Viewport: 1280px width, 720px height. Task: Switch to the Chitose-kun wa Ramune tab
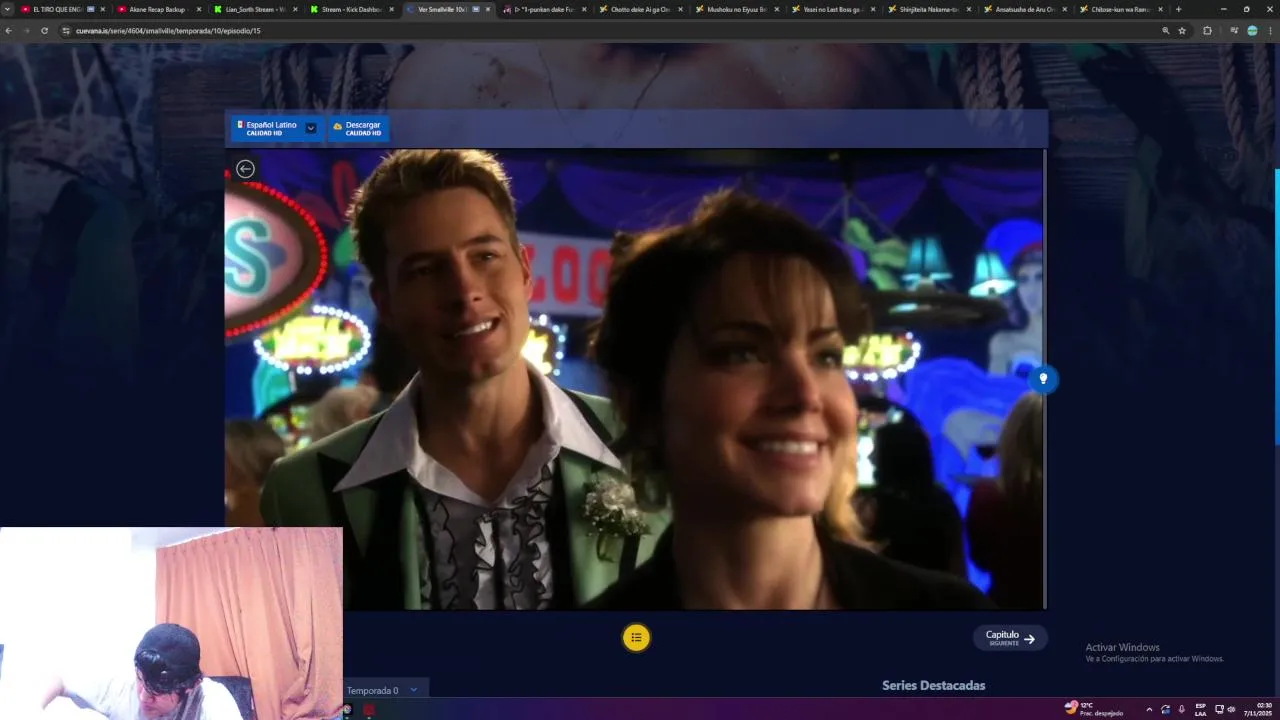[1122, 9]
